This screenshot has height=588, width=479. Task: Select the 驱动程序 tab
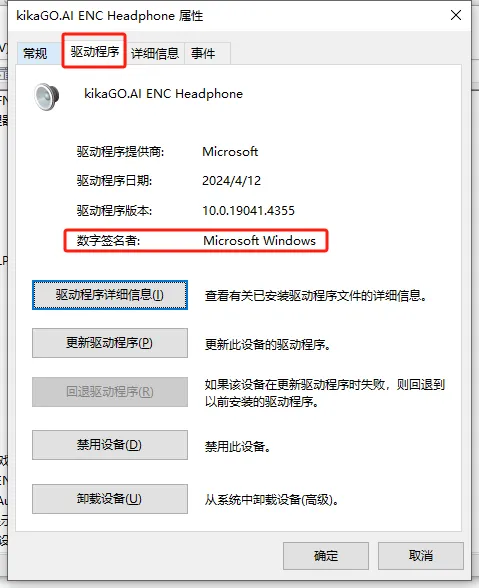(95, 51)
